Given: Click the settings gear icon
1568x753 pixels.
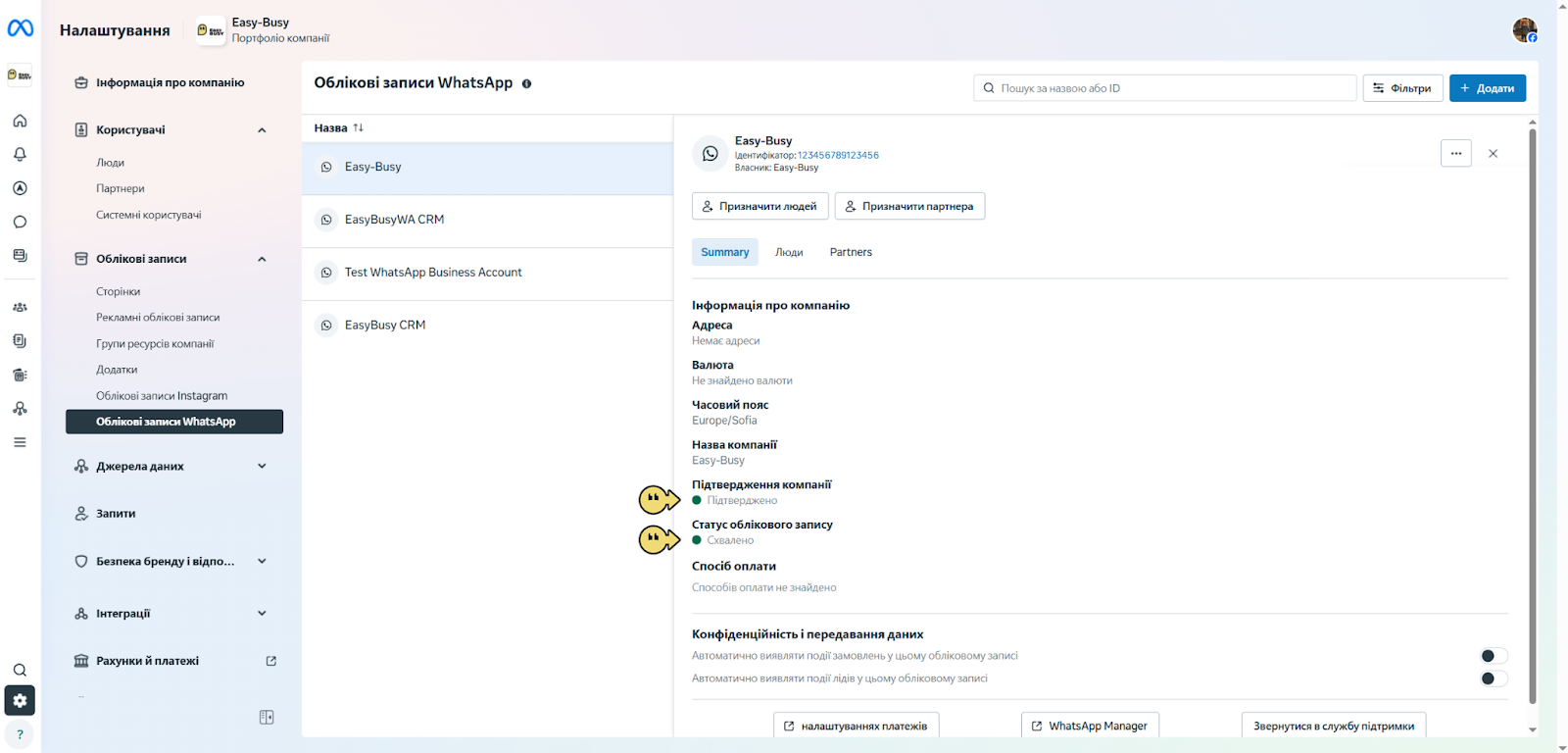Looking at the screenshot, I should [20, 700].
